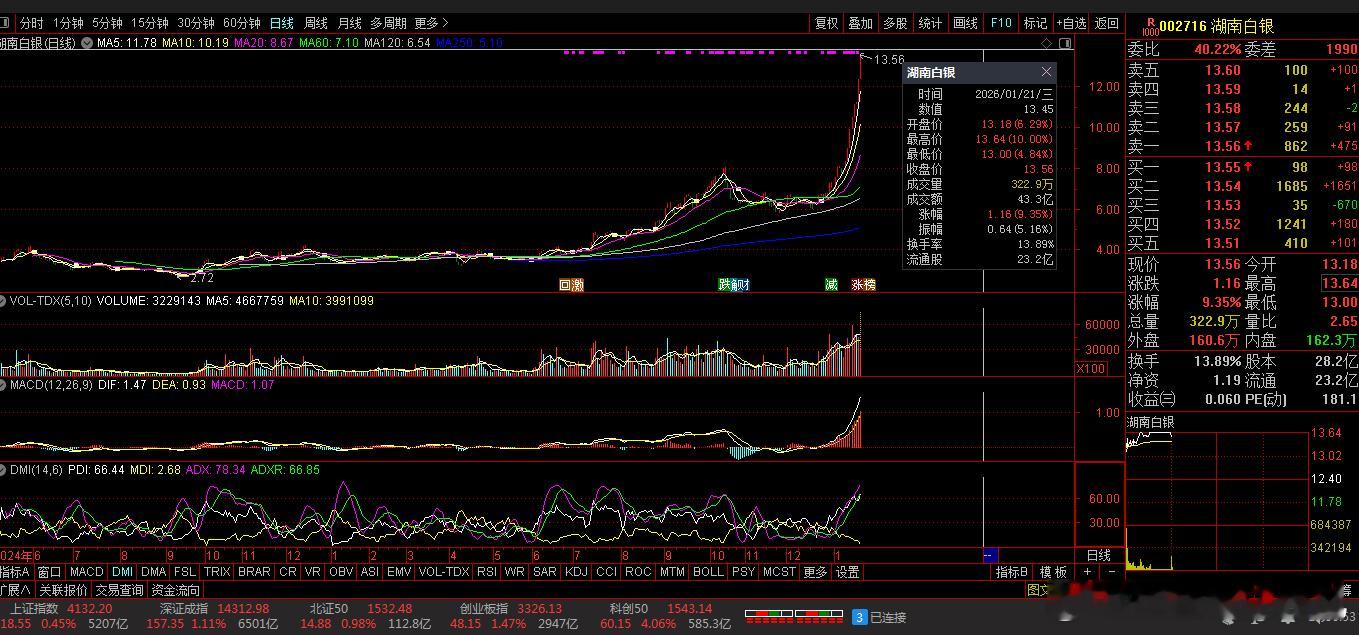Expand 更多 indicators in bottom tab bar
The width and height of the screenshot is (1359, 635).
pos(815,572)
